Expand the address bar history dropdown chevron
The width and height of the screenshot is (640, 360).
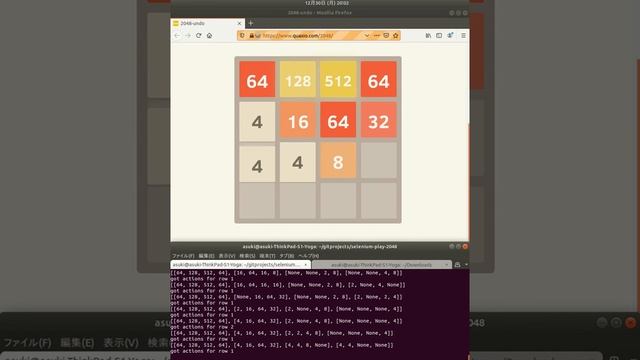coord(367,36)
